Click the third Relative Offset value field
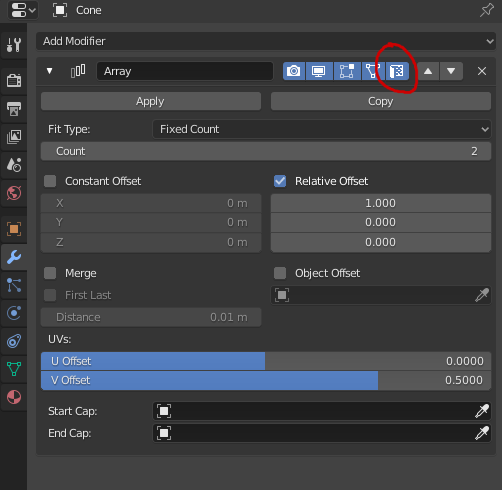The height and width of the screenshot is (490, 502). [x=381, y=242]
